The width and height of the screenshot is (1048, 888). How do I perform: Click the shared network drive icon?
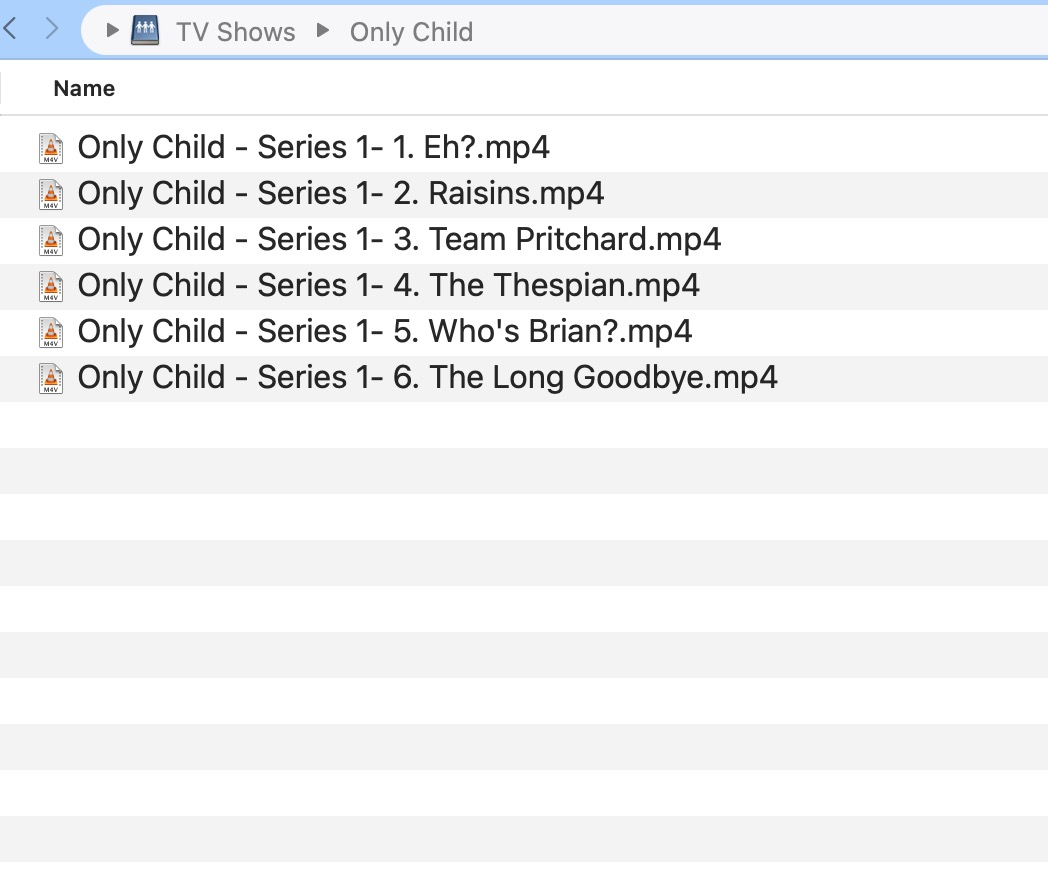pyautogui.click(x=146, y=31)
